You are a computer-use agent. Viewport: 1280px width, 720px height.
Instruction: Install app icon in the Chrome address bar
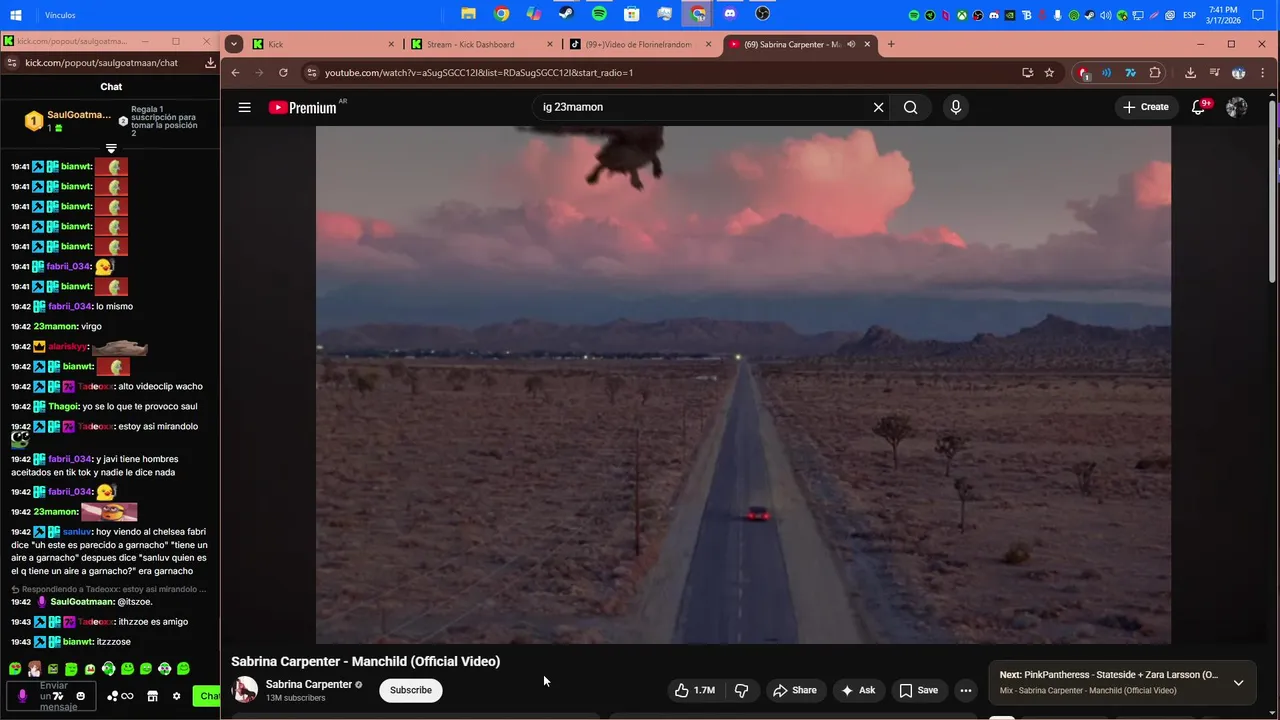[x=1027, y=72]
